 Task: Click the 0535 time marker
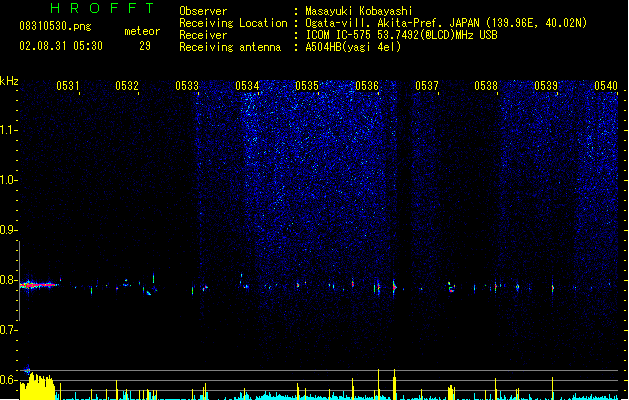[307, 86]
